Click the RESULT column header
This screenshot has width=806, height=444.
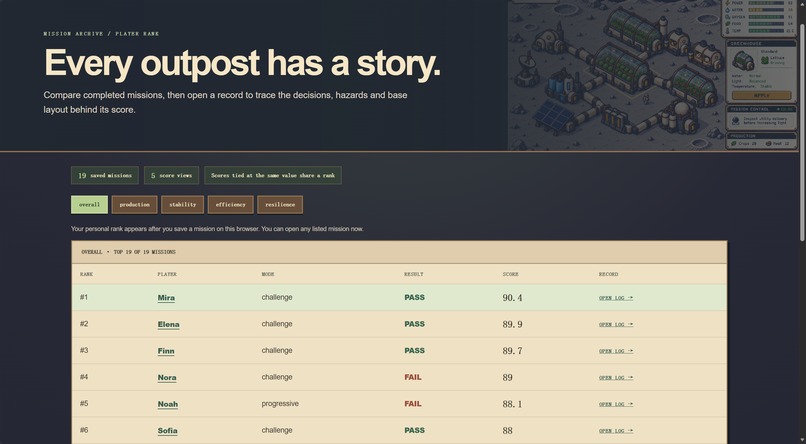click(x=414, y=274)
